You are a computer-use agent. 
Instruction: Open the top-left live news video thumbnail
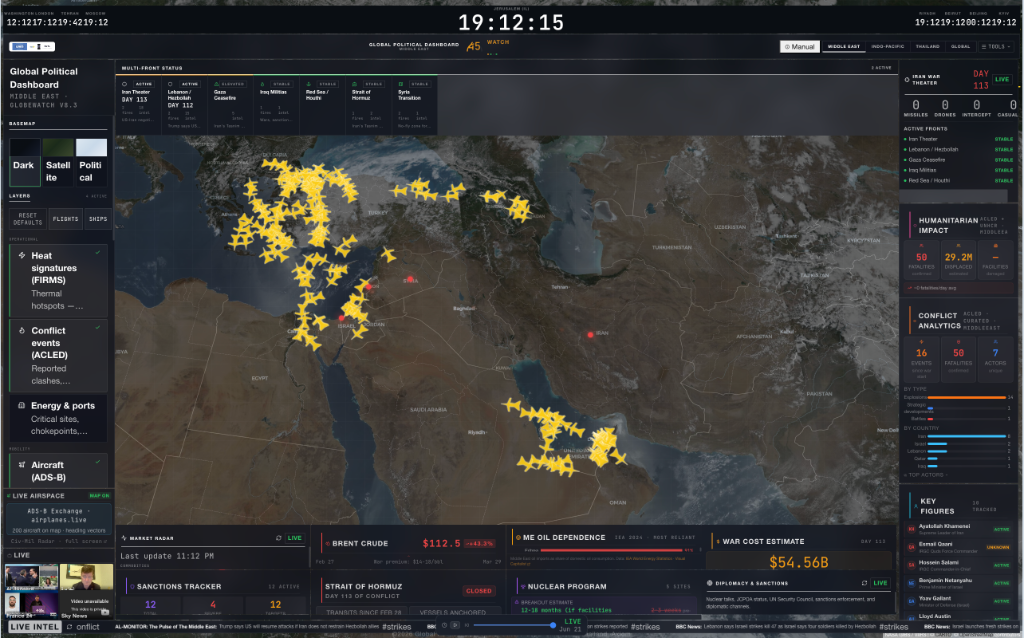pos(31,577)
